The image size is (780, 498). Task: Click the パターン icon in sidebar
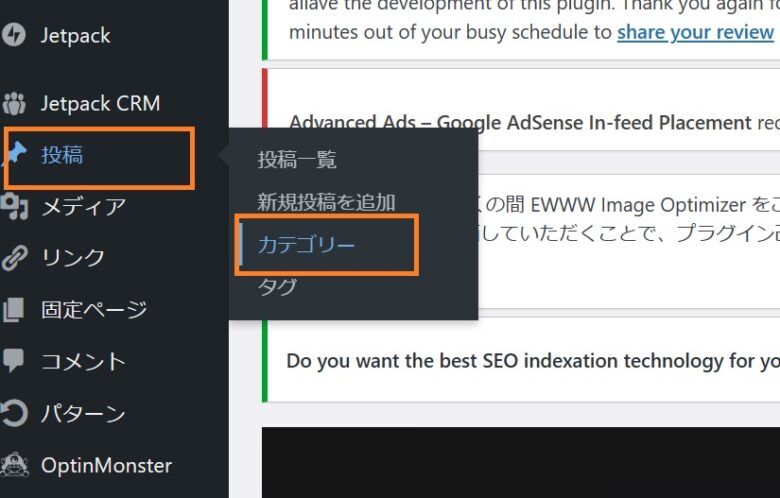pos(14,413)
